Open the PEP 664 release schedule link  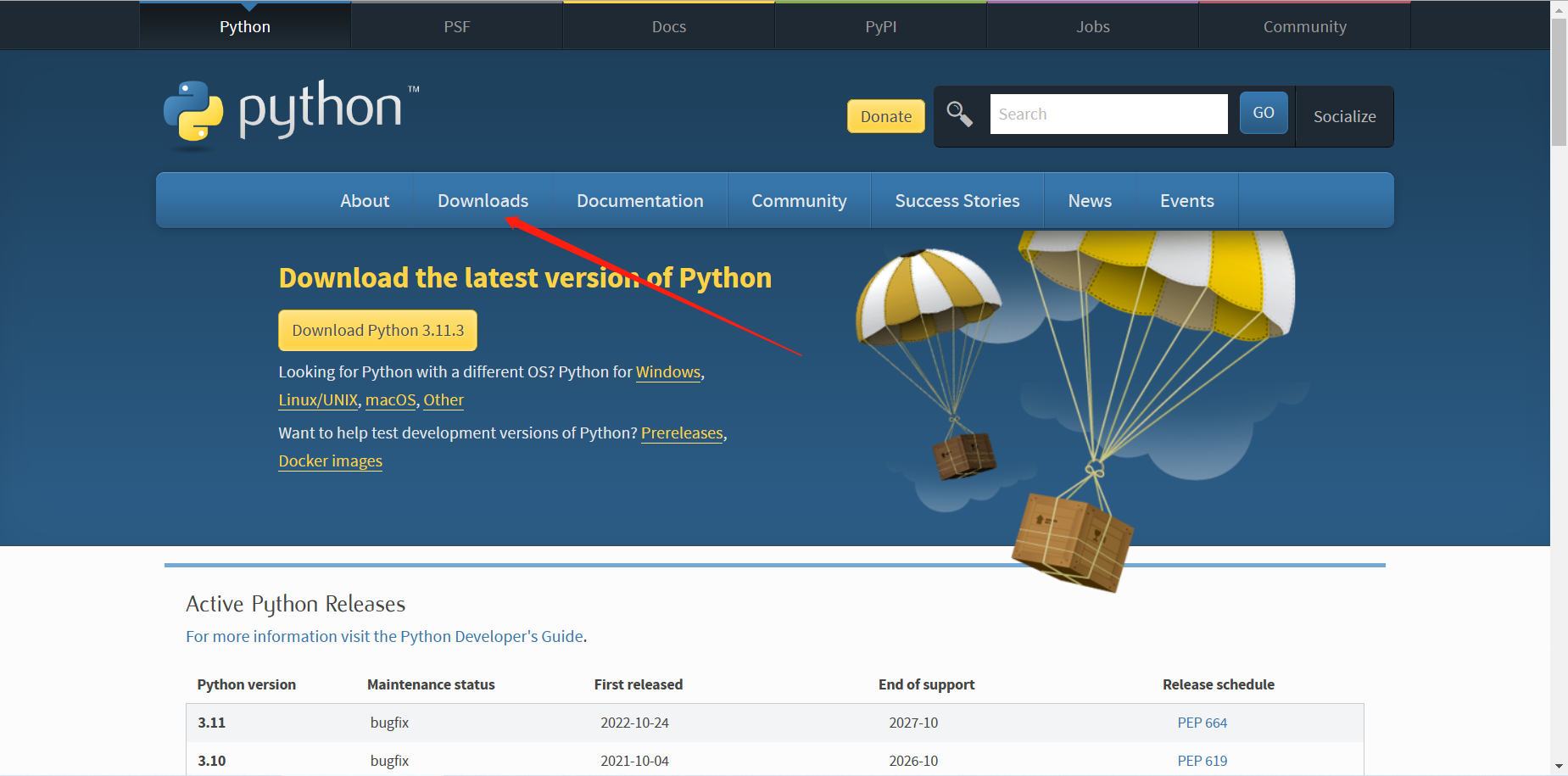[x=1203, y=723]
